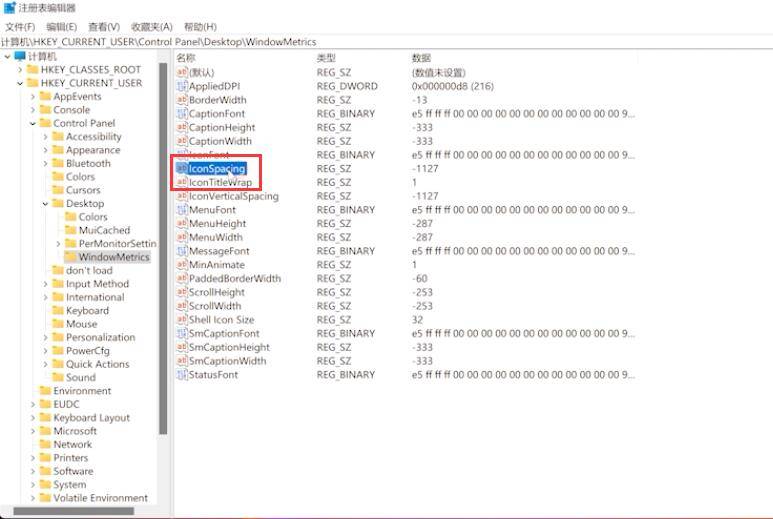The image size is (773, 519).
Task: Select the MenuHeight value name
Action: pyautogui.click(x=217, y=224)
